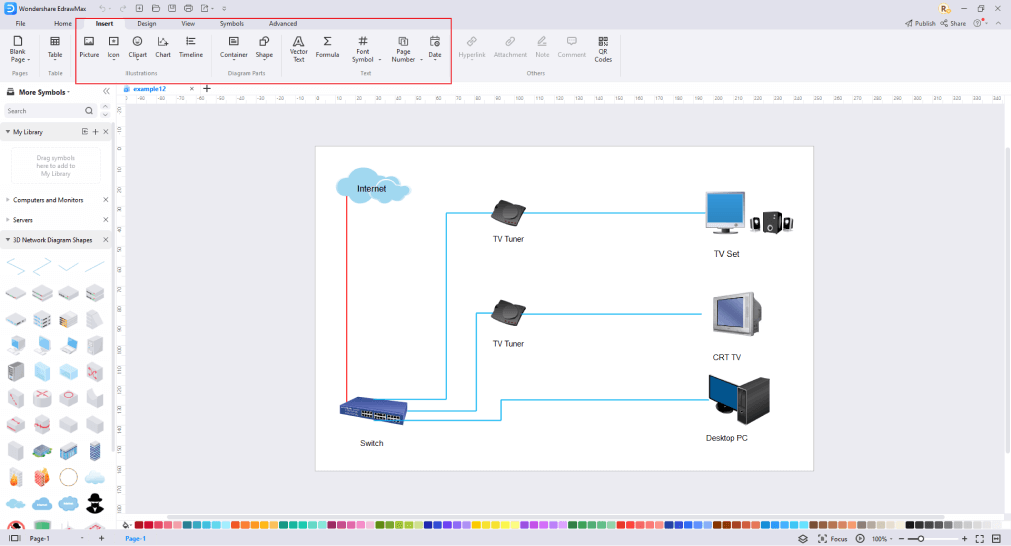This screenshot has width=1011, height=546.
Task: Toggle Focus mode
Action: [832, 538]
